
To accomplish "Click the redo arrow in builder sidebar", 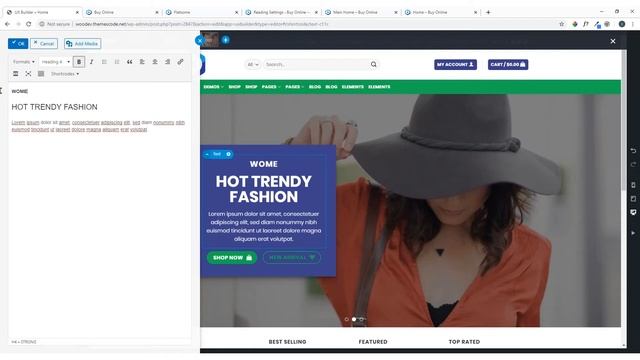I will point(633,164).
